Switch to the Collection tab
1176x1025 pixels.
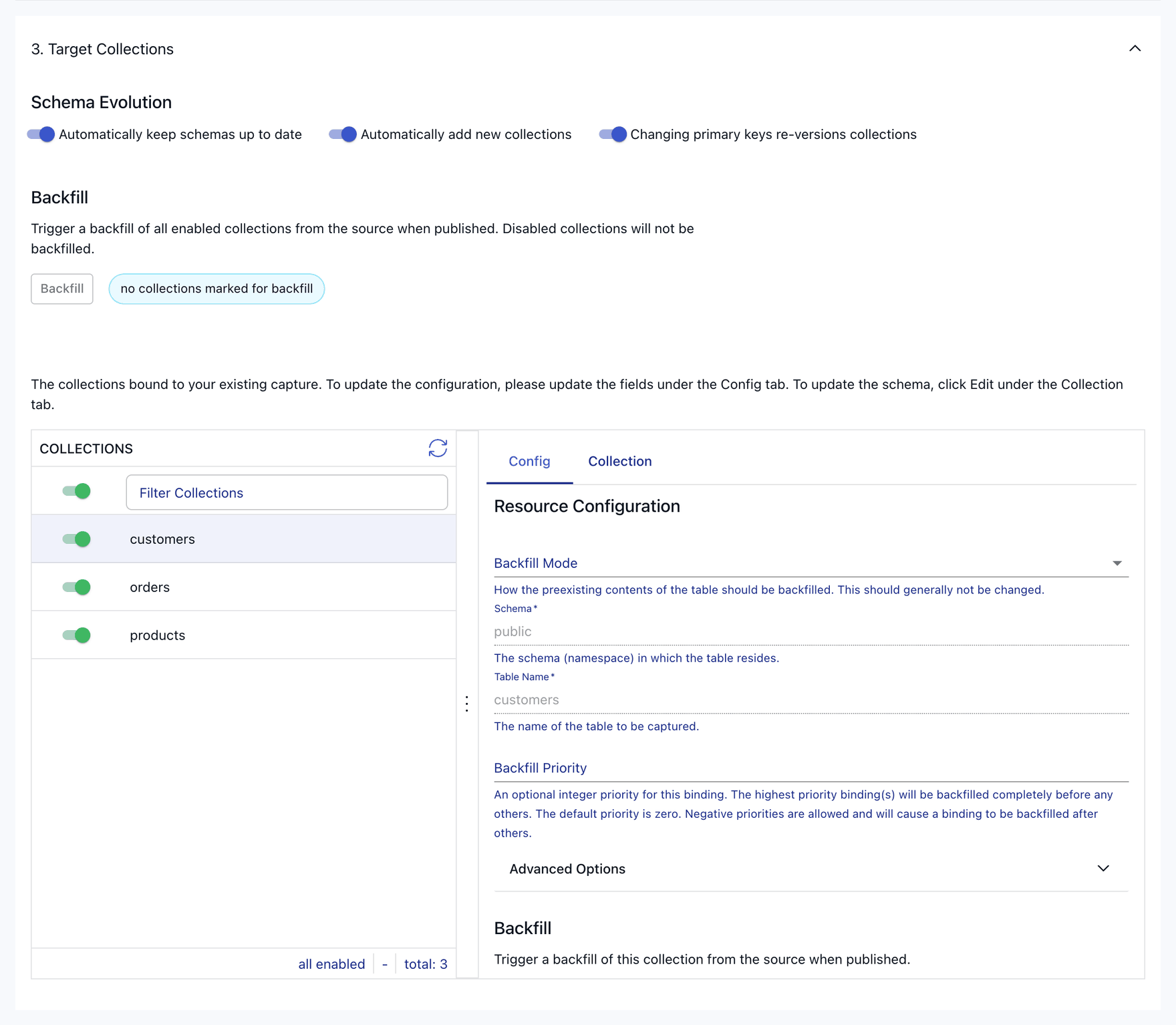(620, 461)
